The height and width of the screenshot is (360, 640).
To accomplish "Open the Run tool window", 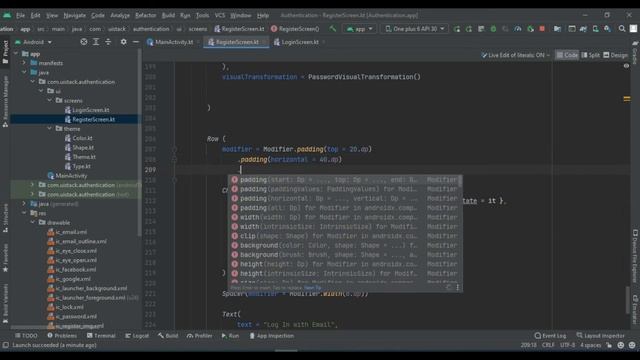I will point(230,336).
